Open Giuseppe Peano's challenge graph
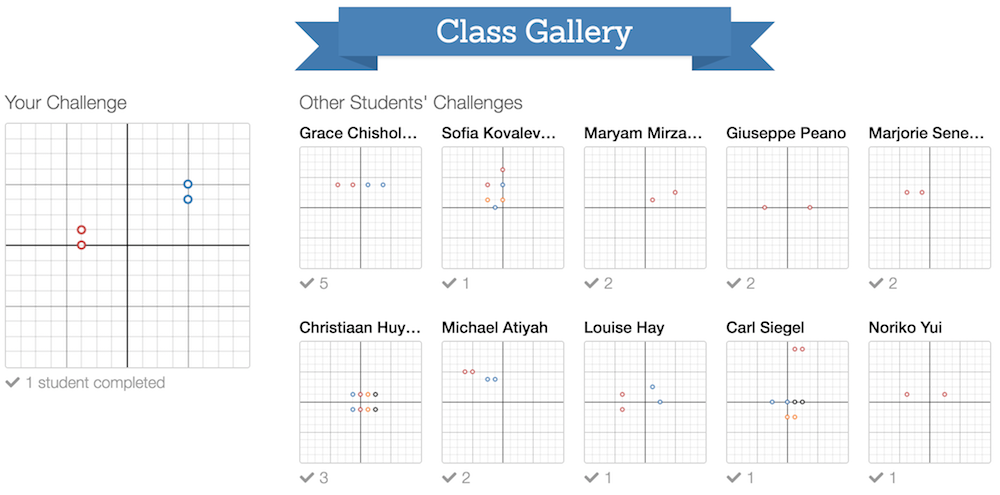 787,208
